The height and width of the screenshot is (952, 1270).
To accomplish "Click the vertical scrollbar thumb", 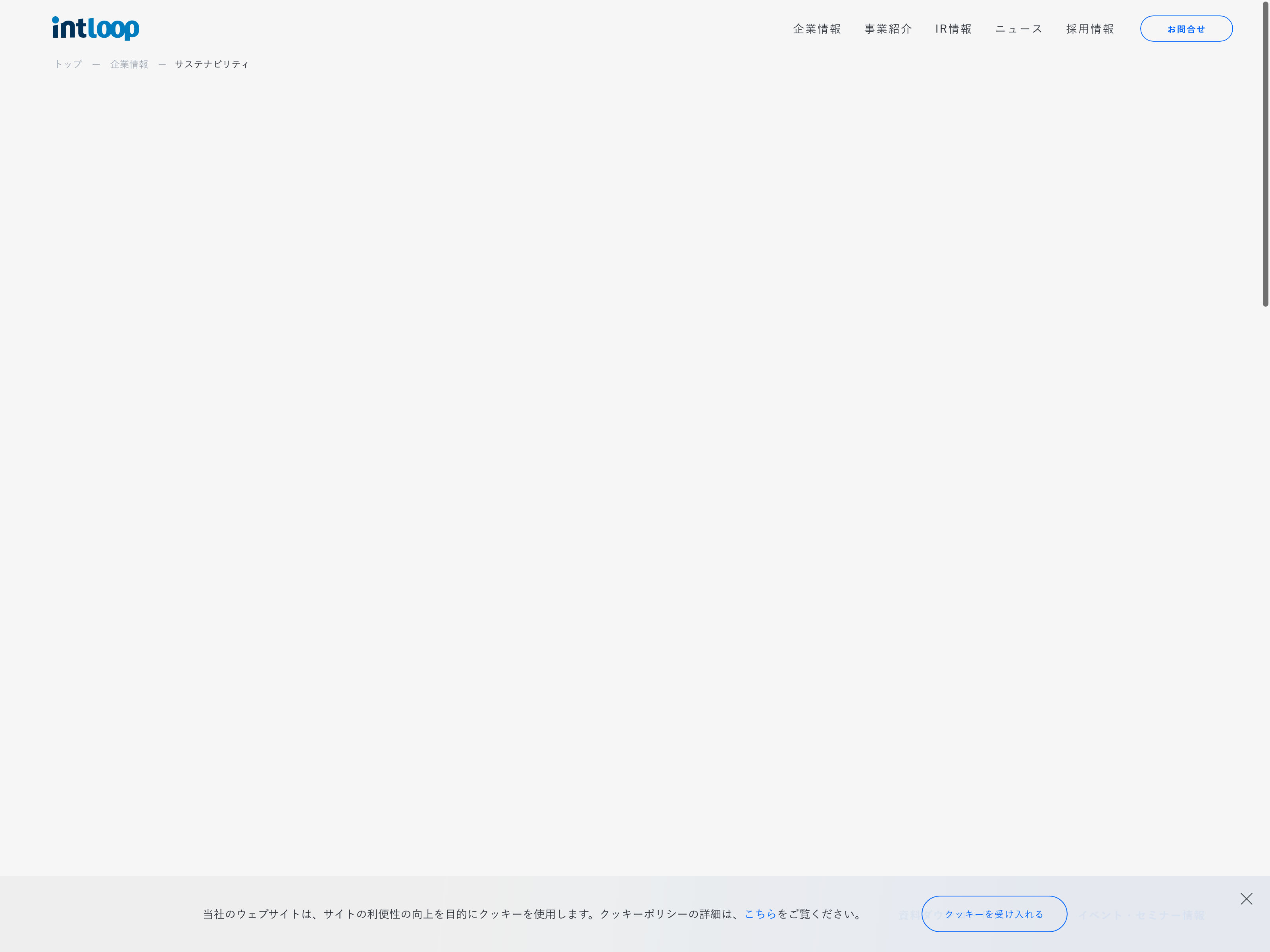I will coord(1265,155).
